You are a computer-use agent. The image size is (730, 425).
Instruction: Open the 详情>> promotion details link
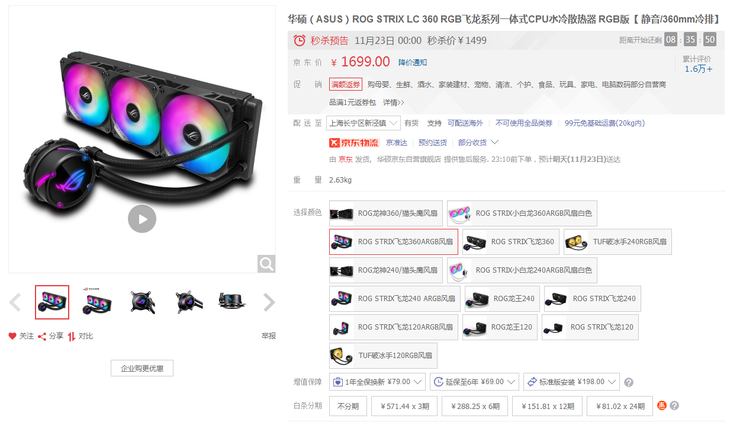[393, 102]
